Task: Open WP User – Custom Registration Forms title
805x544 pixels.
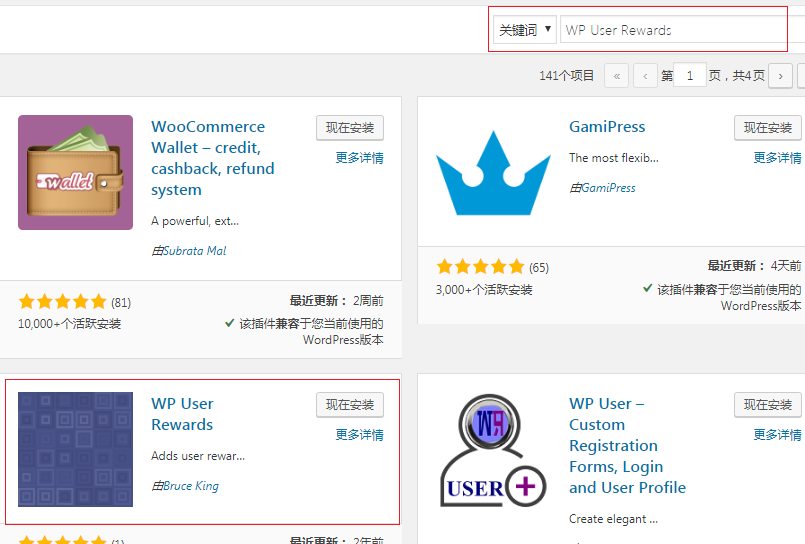Action: tap(627, 445)
